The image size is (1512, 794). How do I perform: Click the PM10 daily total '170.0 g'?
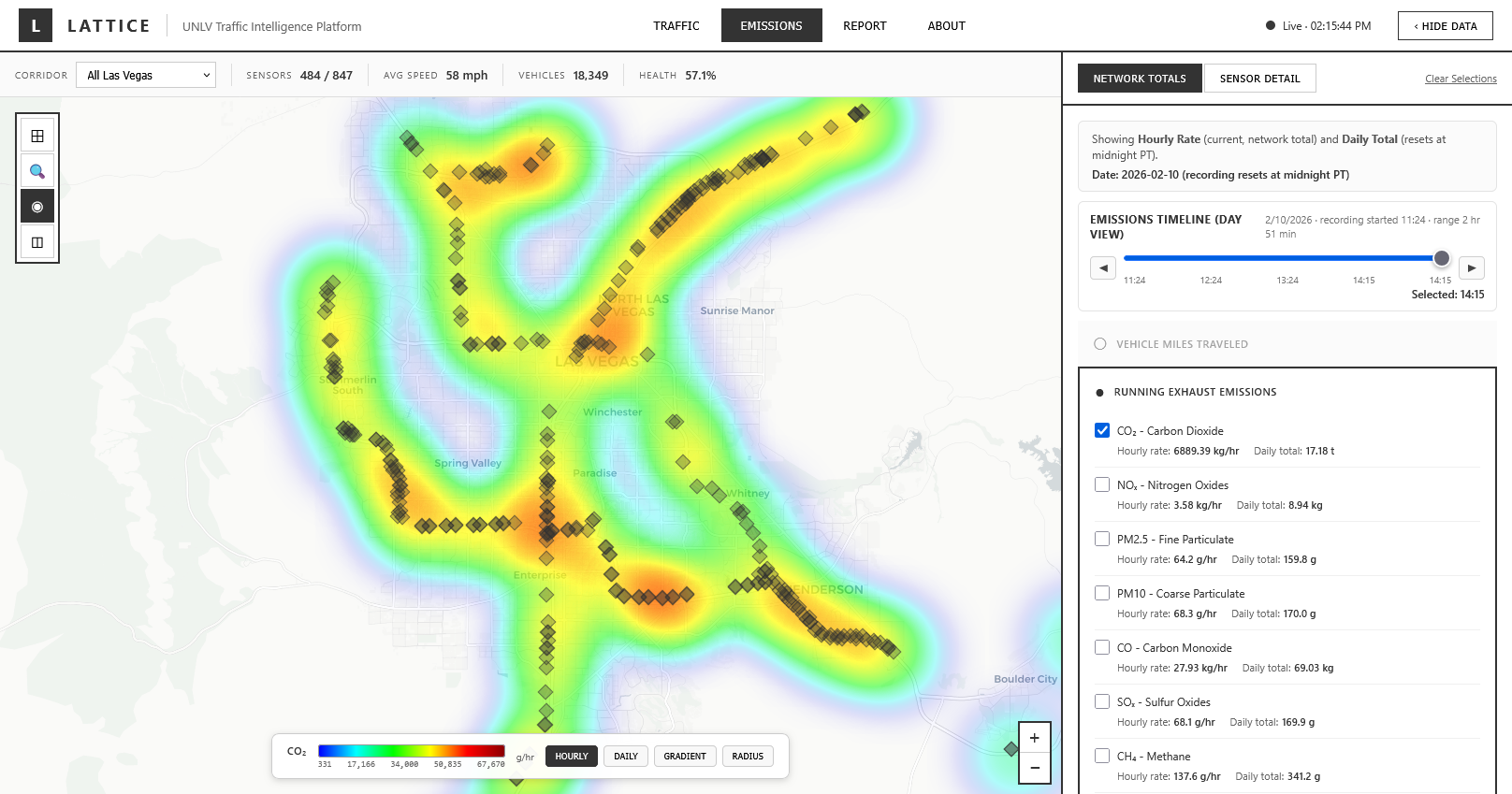pos(1300,614)
